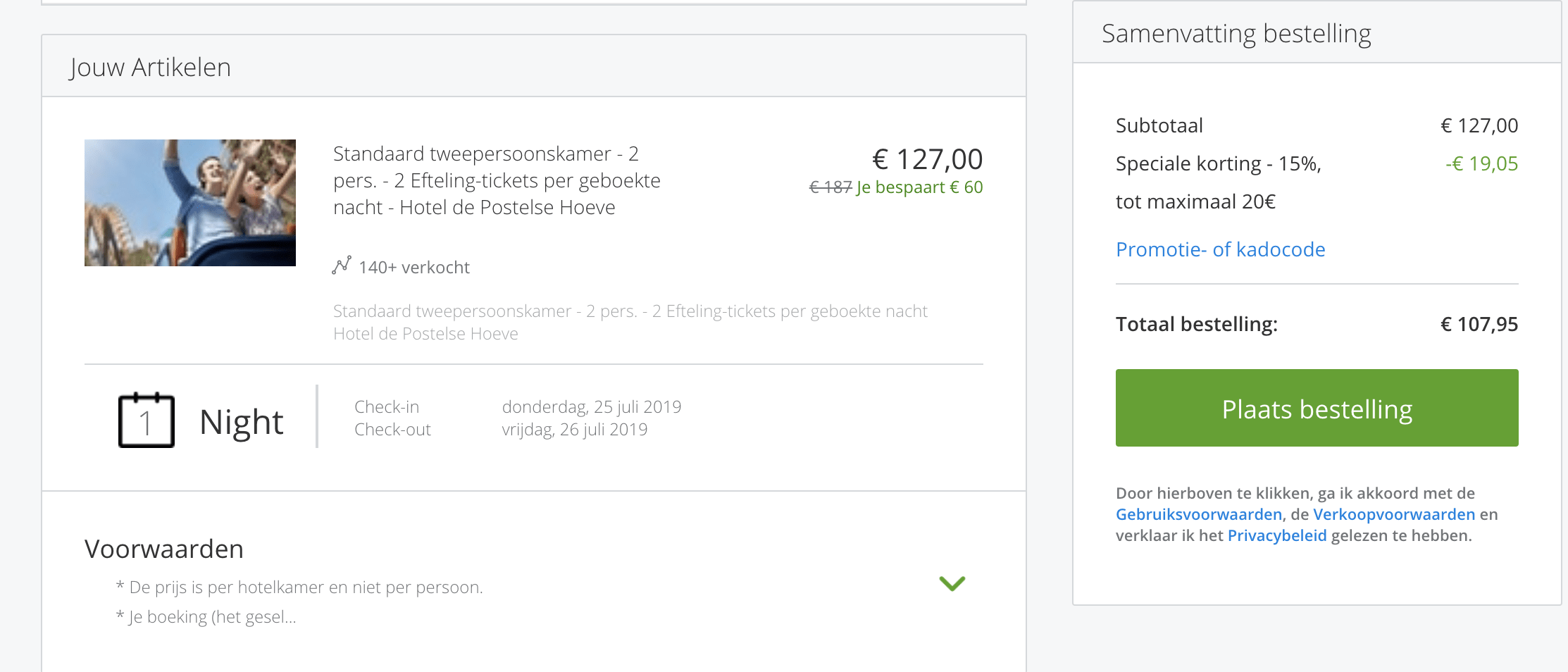This screenshot has height=672, width=1568.
Task: Open Promotie- of kadocode link
Action: click(1221, 249)
